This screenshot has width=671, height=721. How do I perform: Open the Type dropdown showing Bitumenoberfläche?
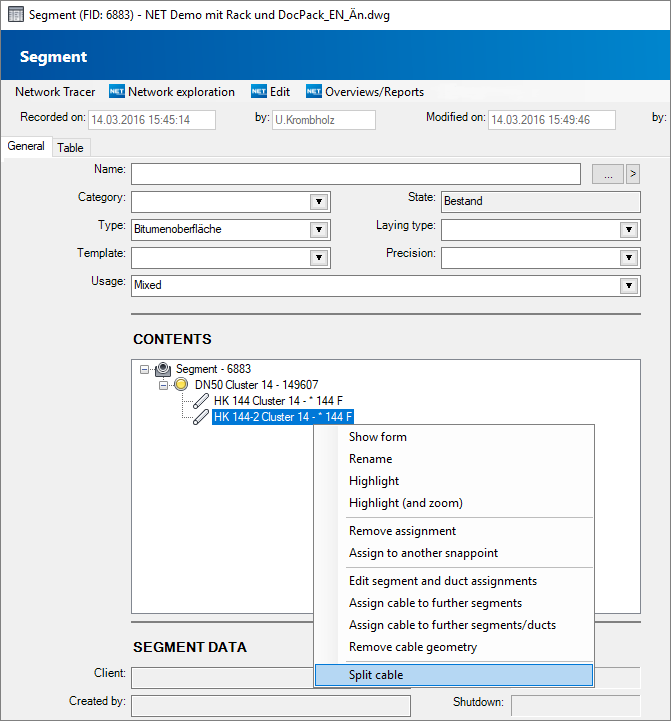pos(319,229)
